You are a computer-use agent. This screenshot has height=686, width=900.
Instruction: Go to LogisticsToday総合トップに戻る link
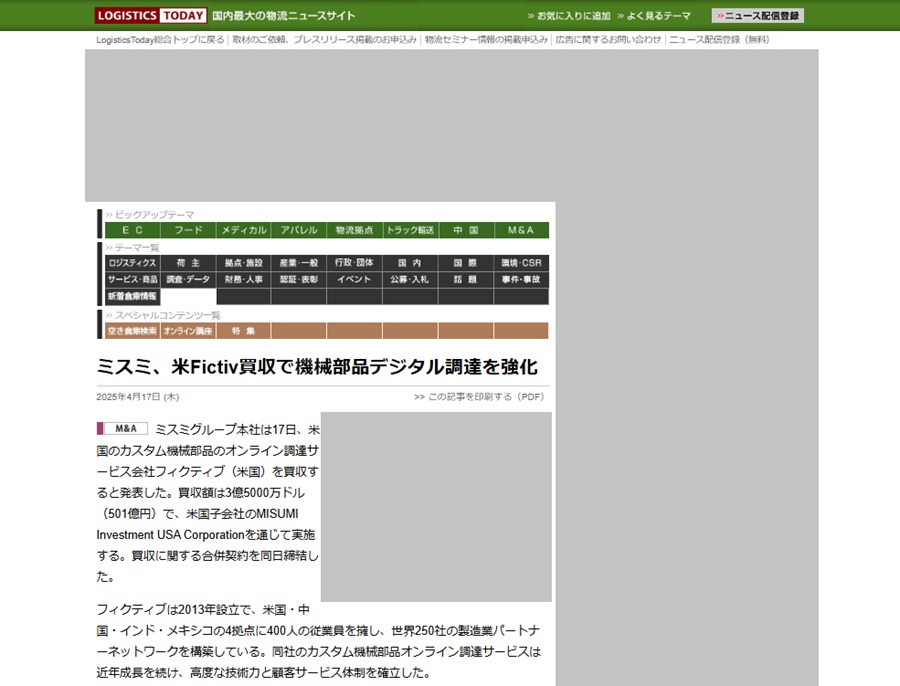click(x=160, y=40)
